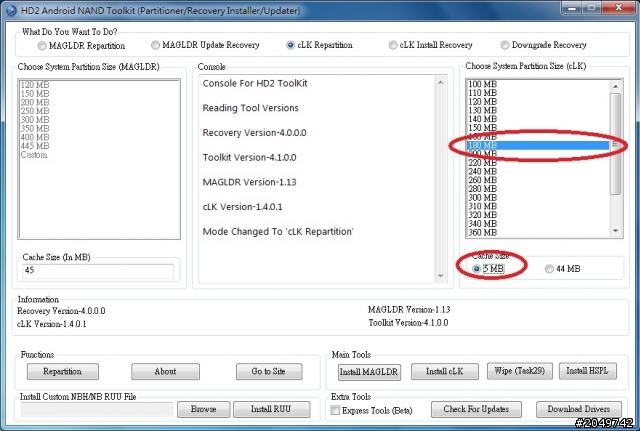
Task: Minimize the HD2 Toolkit window
Action: tap(572, 8)
